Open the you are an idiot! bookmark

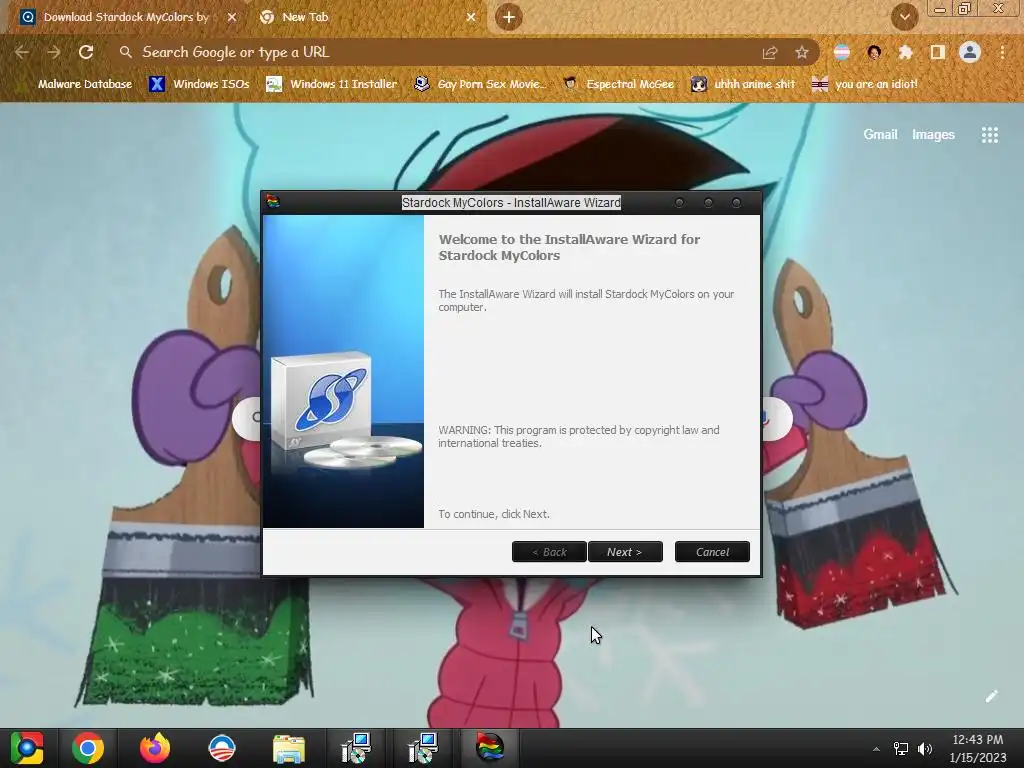pos(865,84)
